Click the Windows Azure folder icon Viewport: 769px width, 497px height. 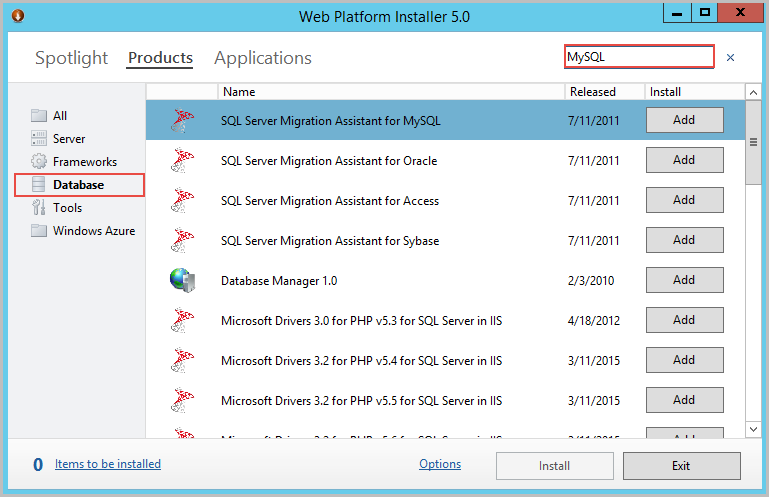39,231
